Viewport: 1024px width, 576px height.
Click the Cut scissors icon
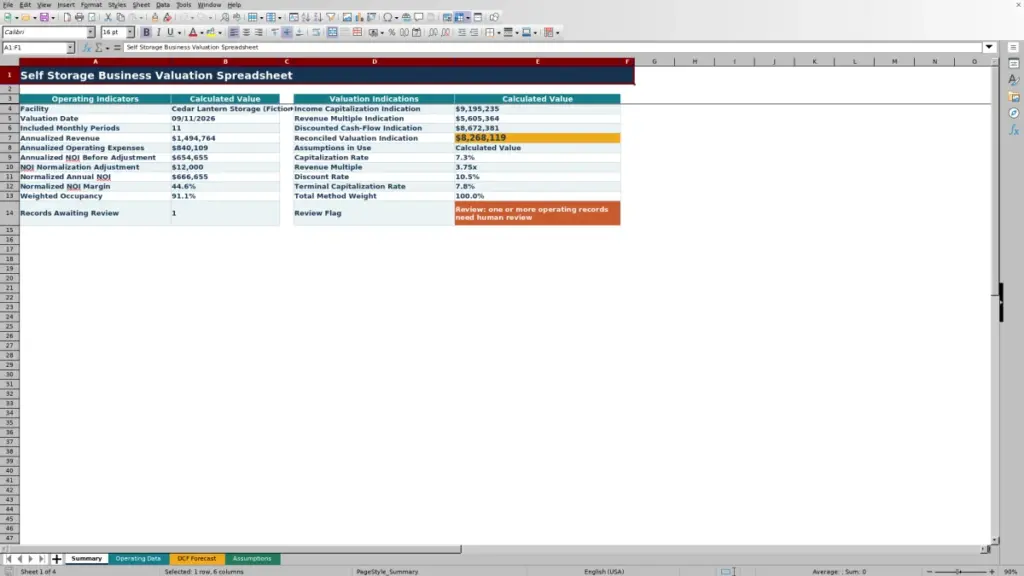pos(108,18)
